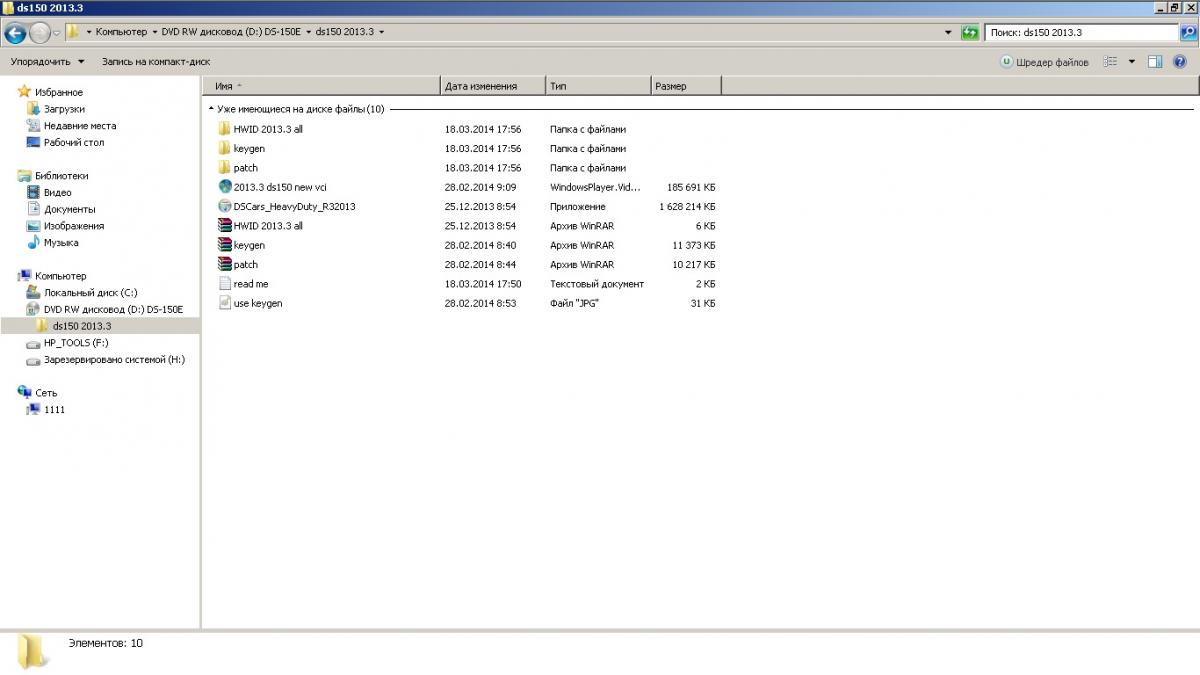Open the recent pages dropdown beside Forward
Screen dimensions: 1200x675
(x=57, y=33)
